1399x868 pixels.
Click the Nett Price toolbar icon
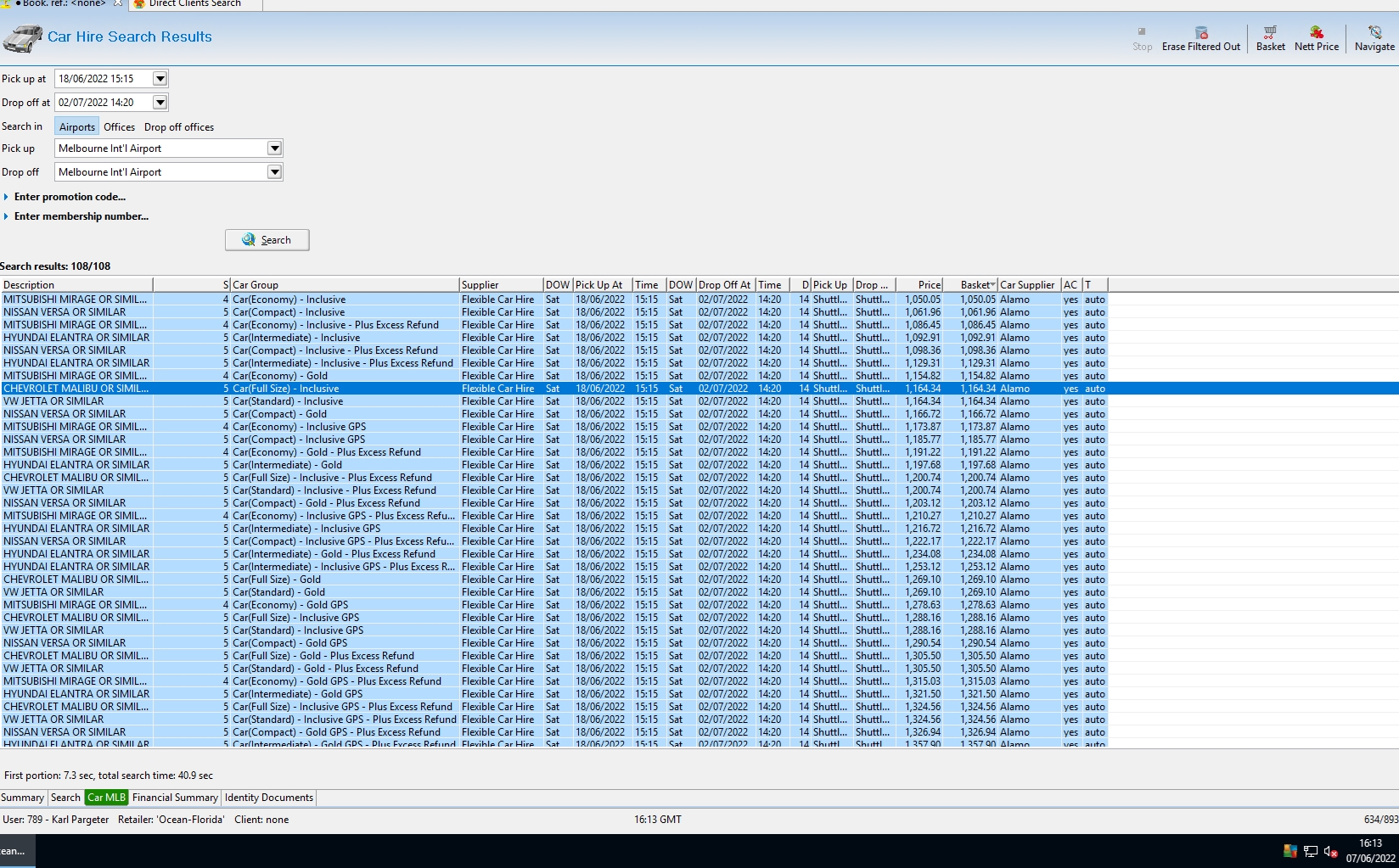point(1316,39)
